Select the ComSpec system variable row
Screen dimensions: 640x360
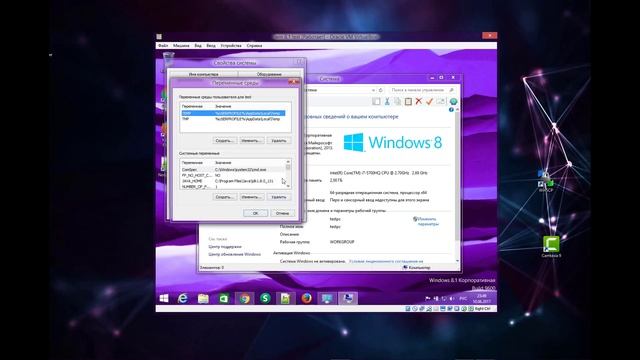pyautogui.click(x=233, y=169)
